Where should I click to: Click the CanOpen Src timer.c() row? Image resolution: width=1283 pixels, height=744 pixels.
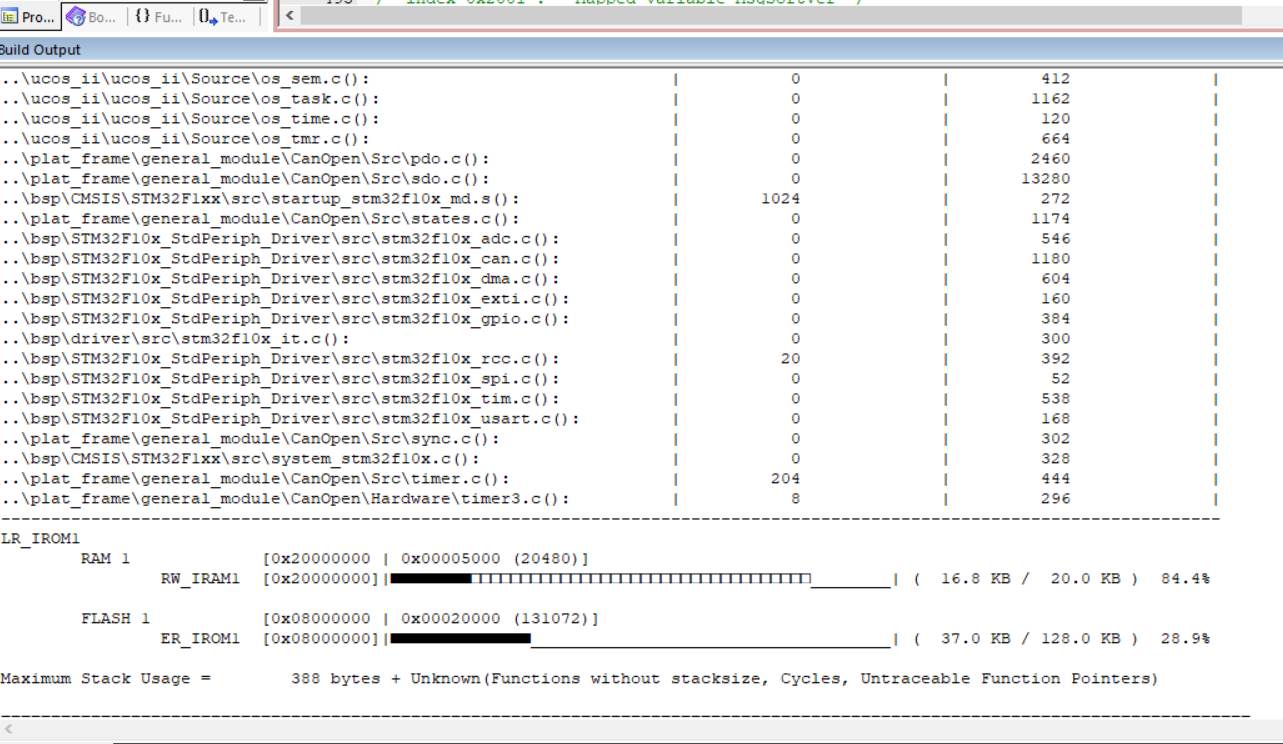tap(608, 478)
